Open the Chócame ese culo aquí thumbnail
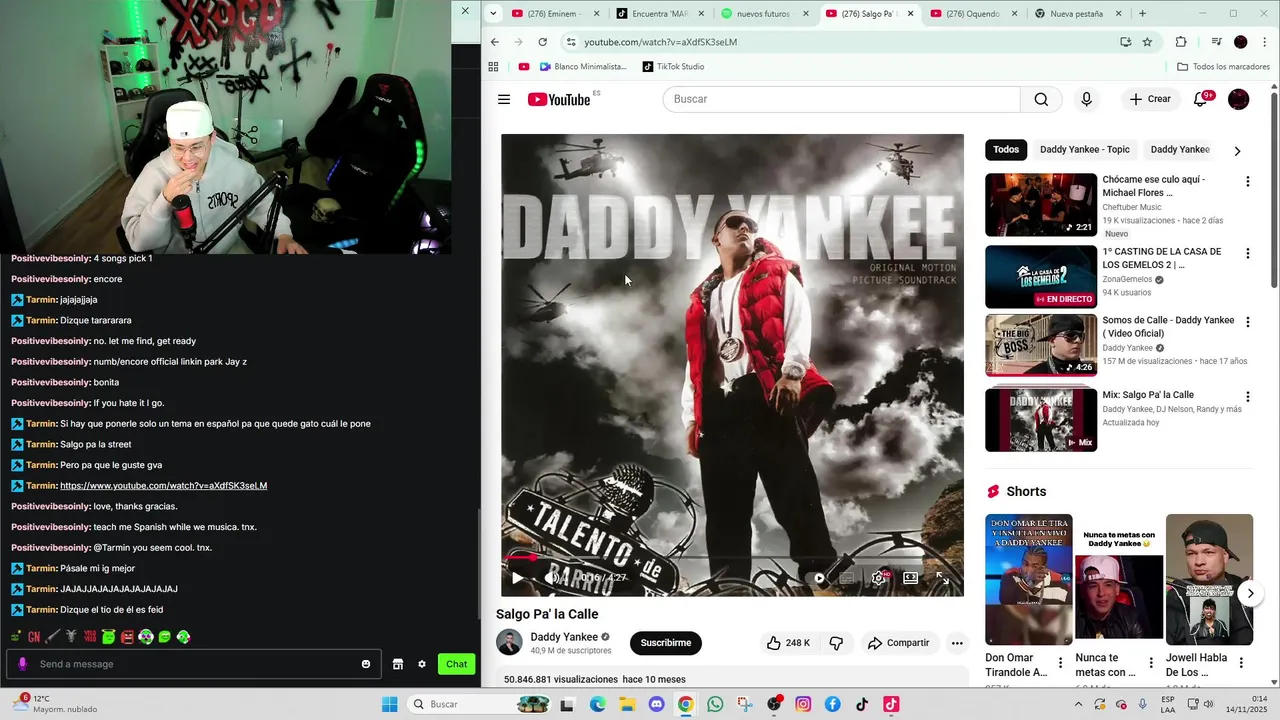The image size is (1280, 720). (x=1041, y=205)
